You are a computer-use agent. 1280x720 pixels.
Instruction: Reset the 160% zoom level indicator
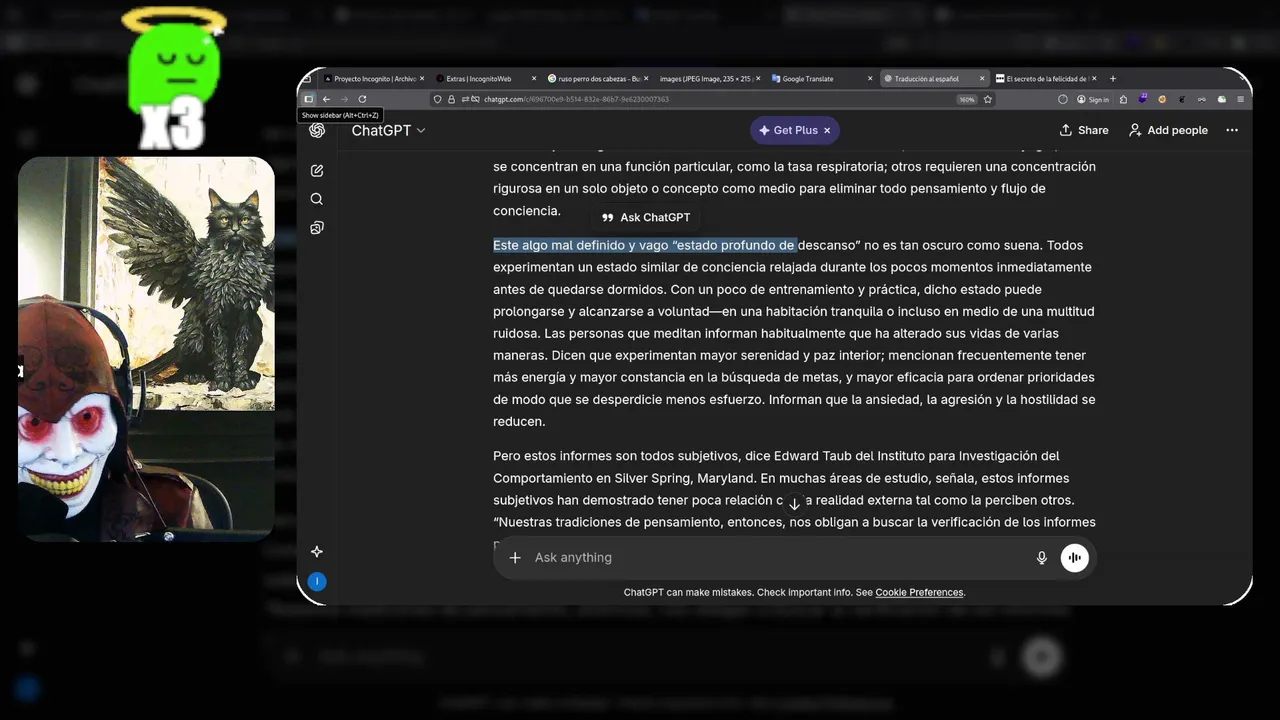point(967,99)
